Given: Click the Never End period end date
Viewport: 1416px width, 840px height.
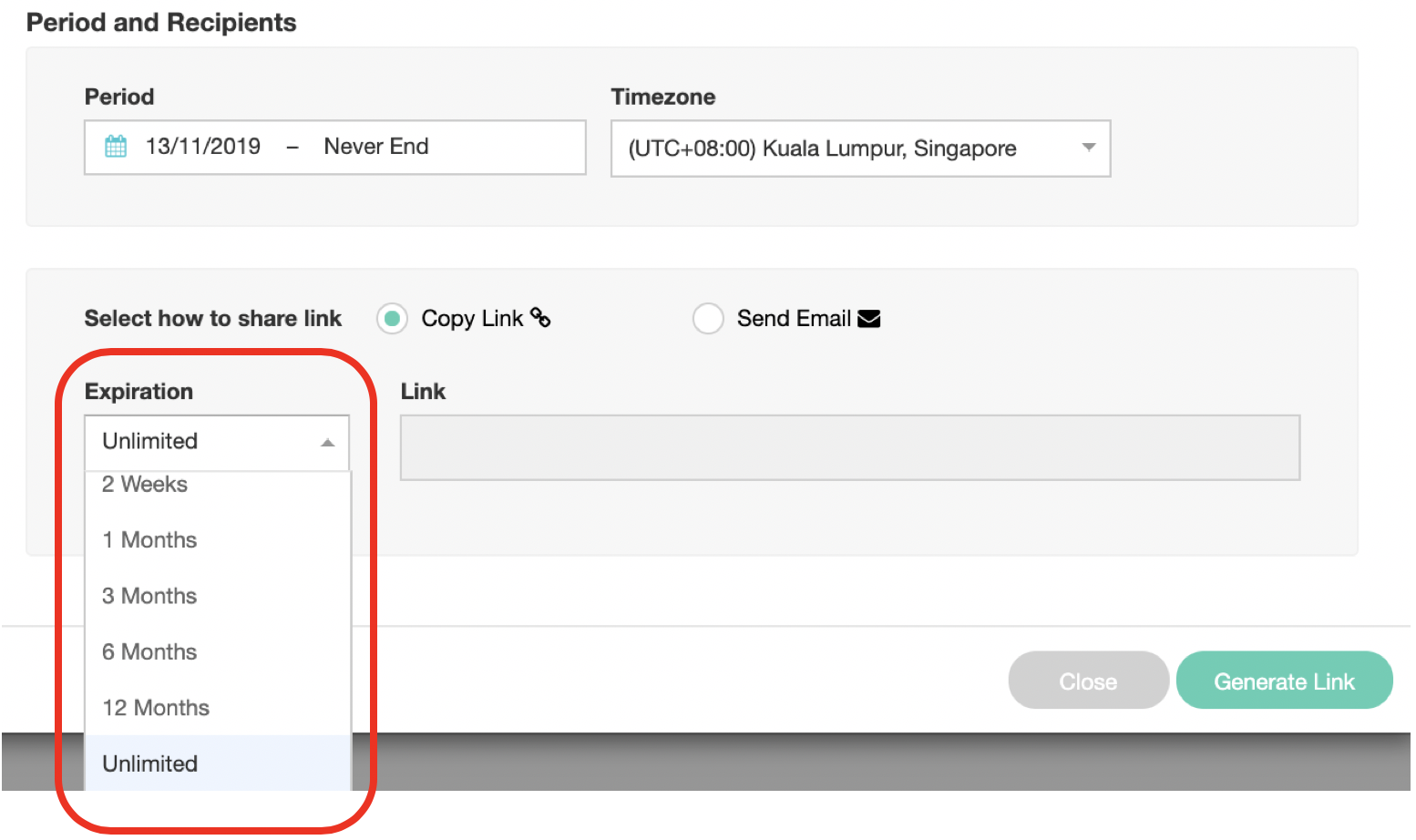Looking at the screenshot, I should (x=376, y=147).
